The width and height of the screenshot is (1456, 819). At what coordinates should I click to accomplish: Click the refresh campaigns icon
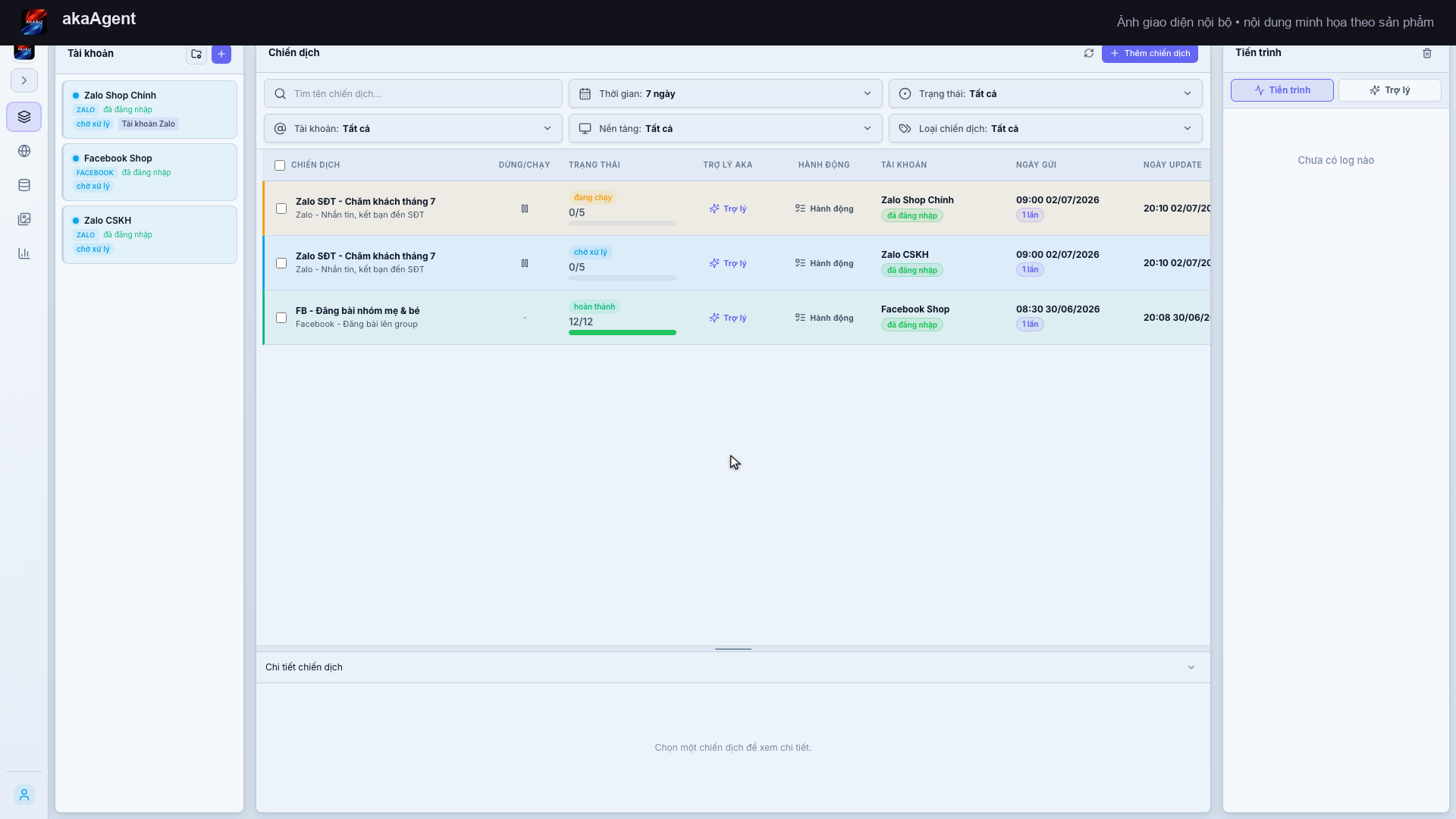[x=1089, y=53]
